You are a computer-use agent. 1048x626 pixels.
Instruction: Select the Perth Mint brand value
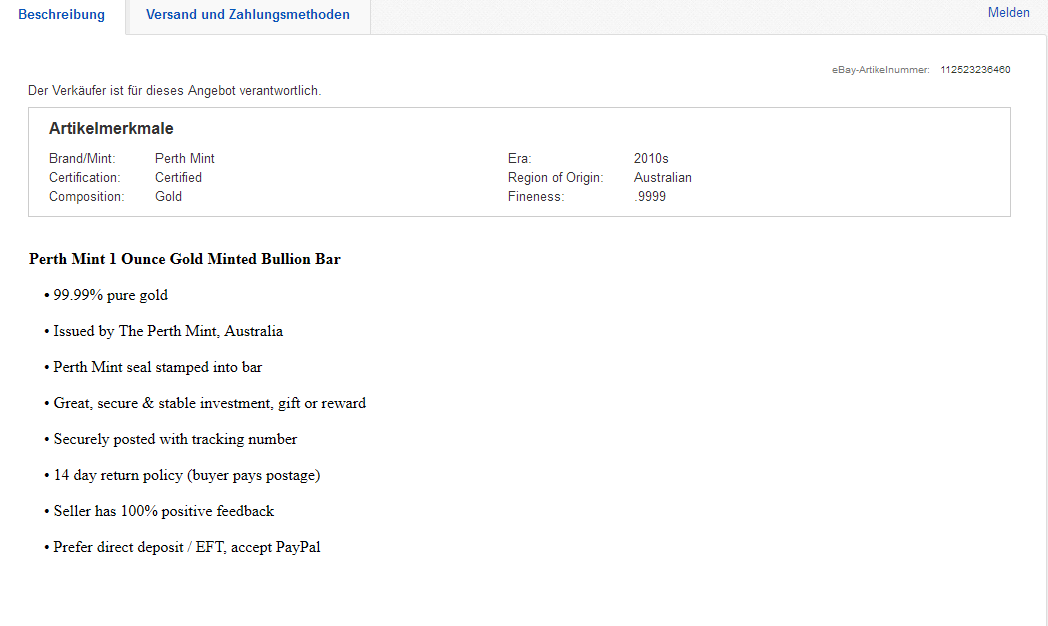[184, 158]
